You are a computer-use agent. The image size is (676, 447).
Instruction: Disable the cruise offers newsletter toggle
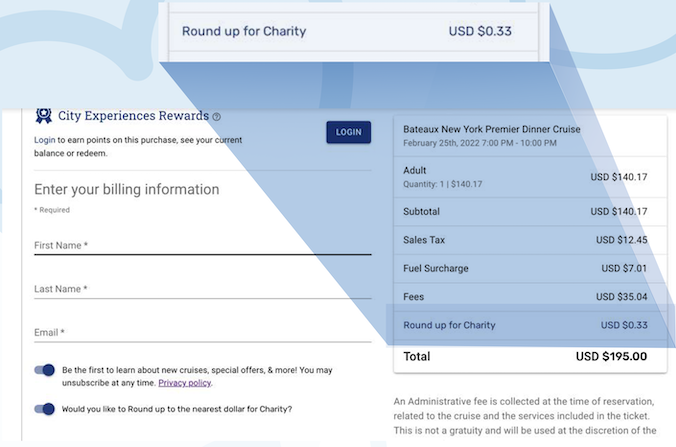pyautogui.click(x=44, y=370)
